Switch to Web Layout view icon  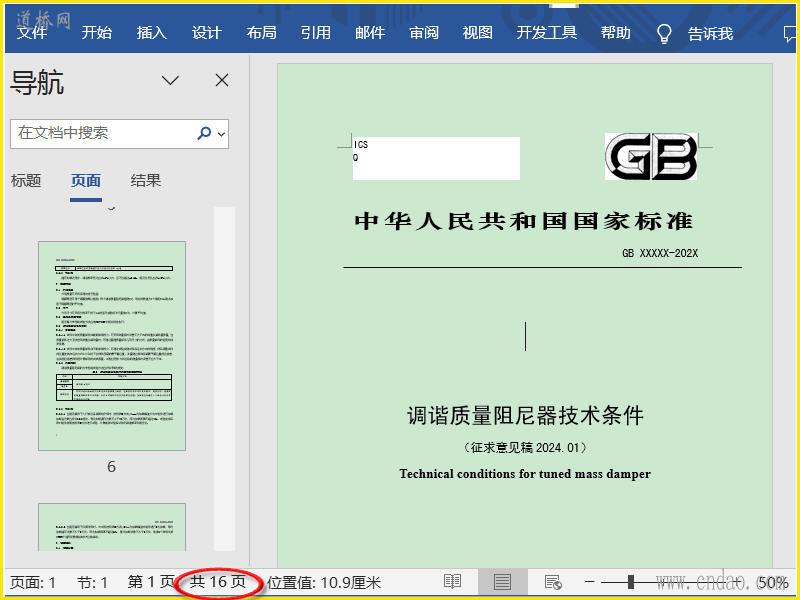point(553,582)
